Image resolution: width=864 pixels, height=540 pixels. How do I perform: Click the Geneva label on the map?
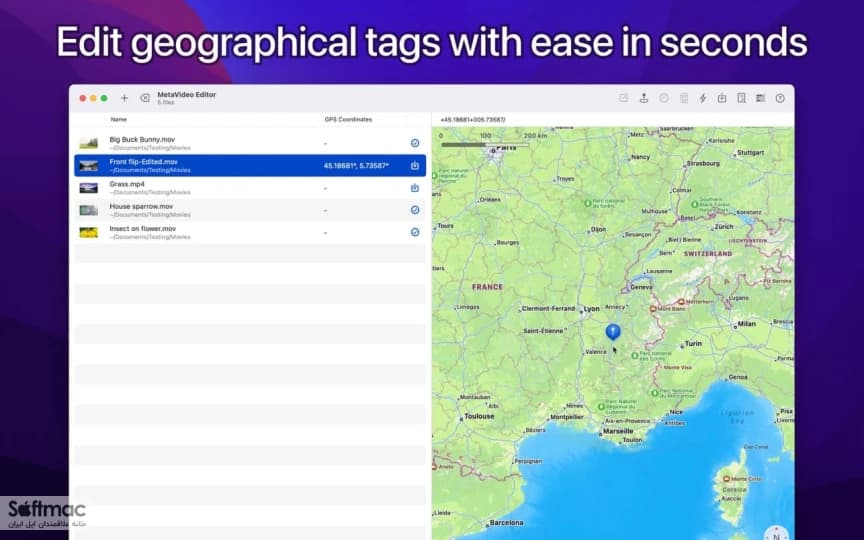click(641, 287)
